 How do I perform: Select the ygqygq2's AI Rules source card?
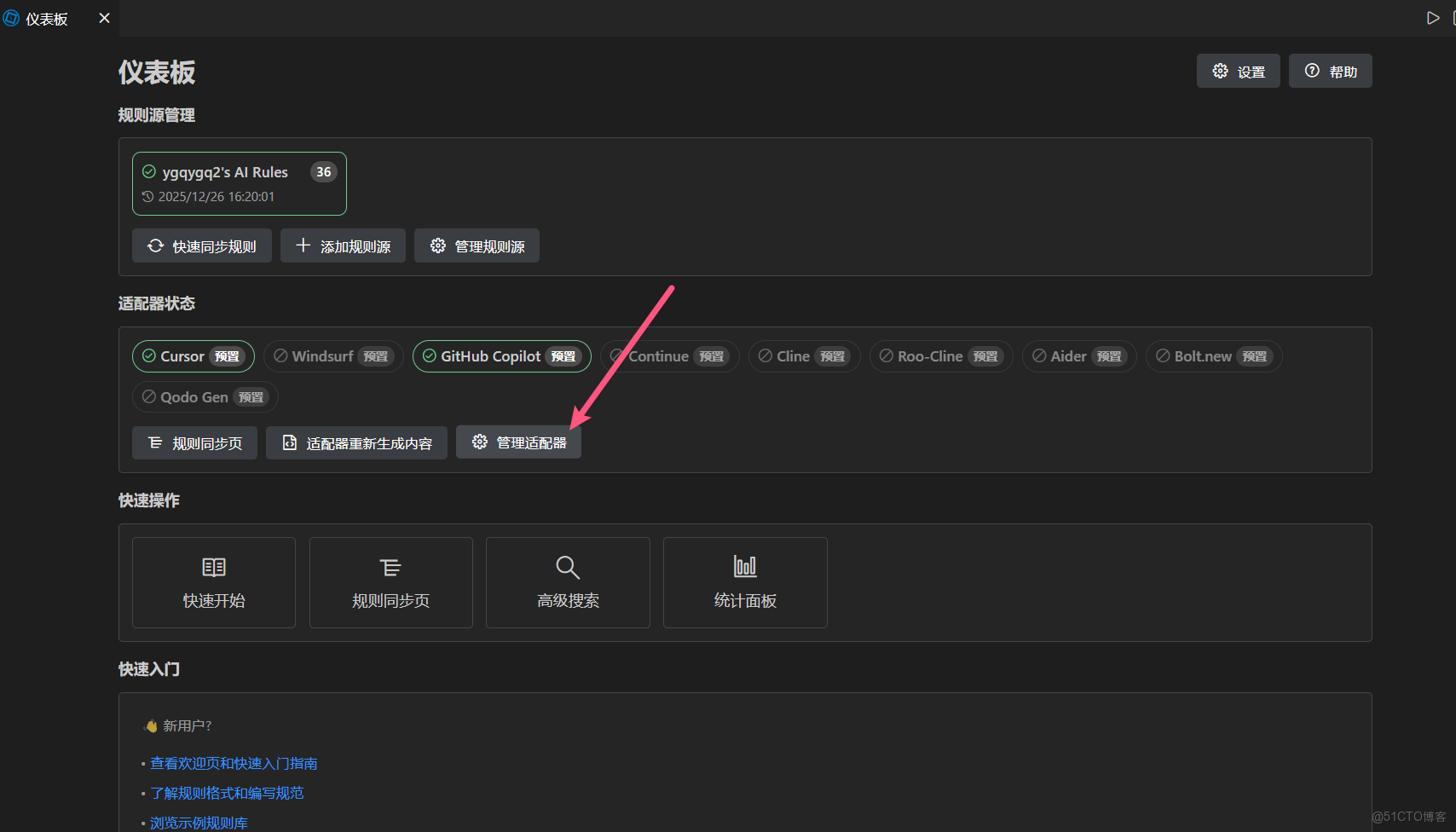click(240, 183)
